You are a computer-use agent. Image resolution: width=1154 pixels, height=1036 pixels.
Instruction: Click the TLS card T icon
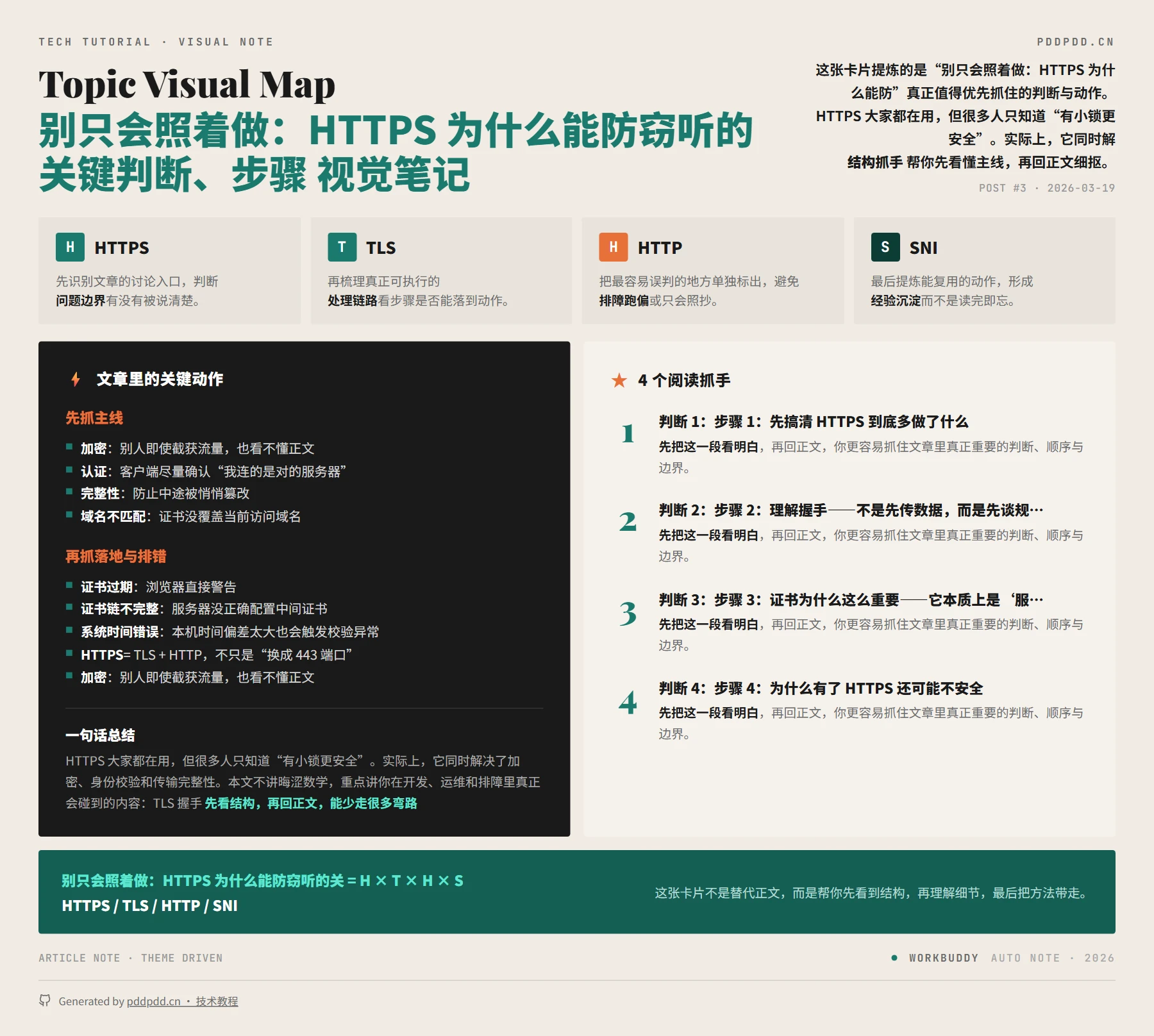click(x=342, y=247)
